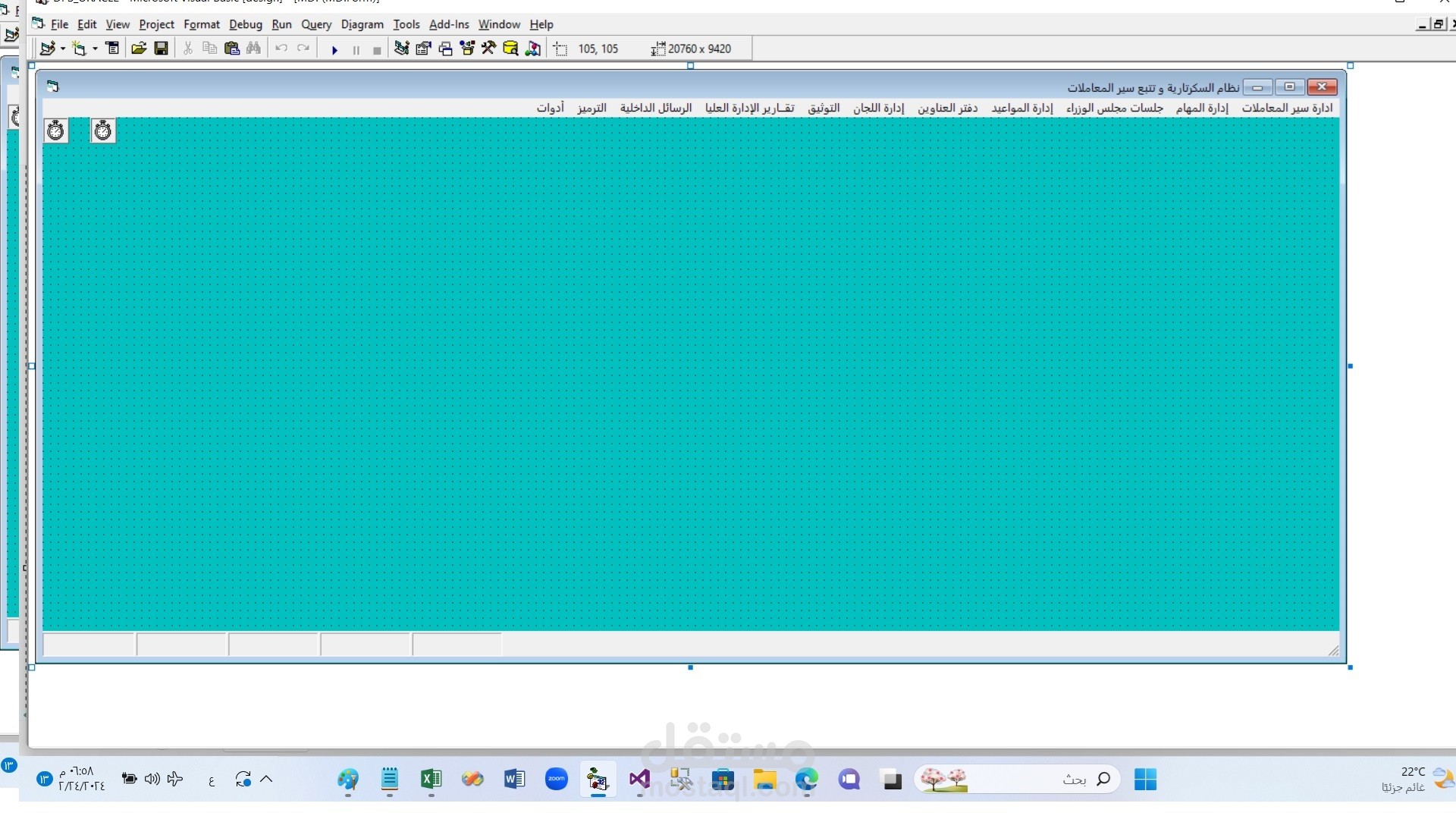Open Word from the taskbar
Image resolution: width=1456 pixels, height=819 pixels.
point(514,779)
